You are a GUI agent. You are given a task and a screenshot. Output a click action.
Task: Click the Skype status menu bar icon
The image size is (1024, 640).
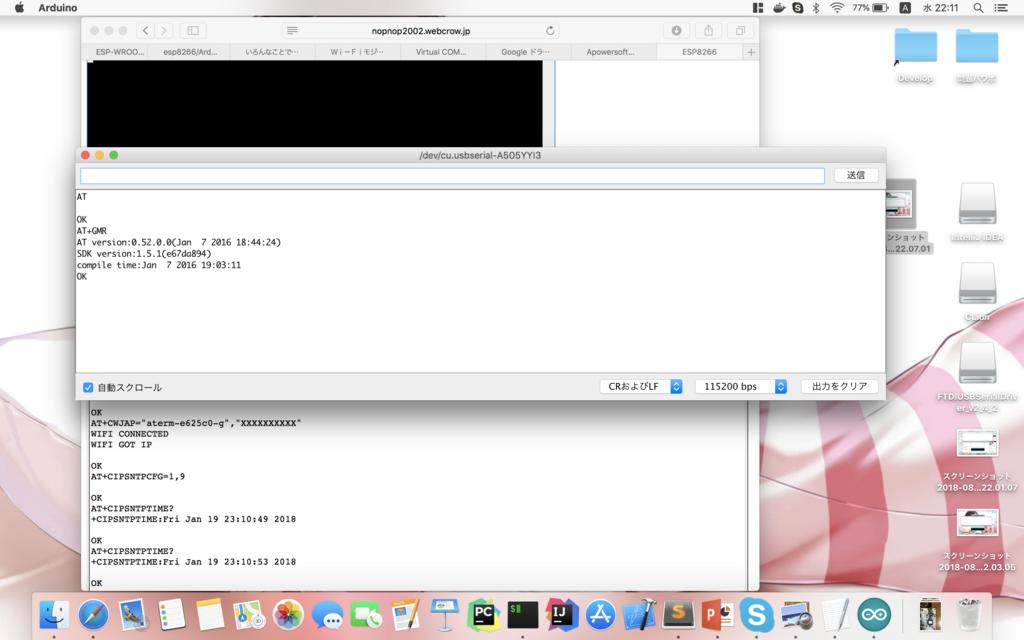[x=797, y=8]
